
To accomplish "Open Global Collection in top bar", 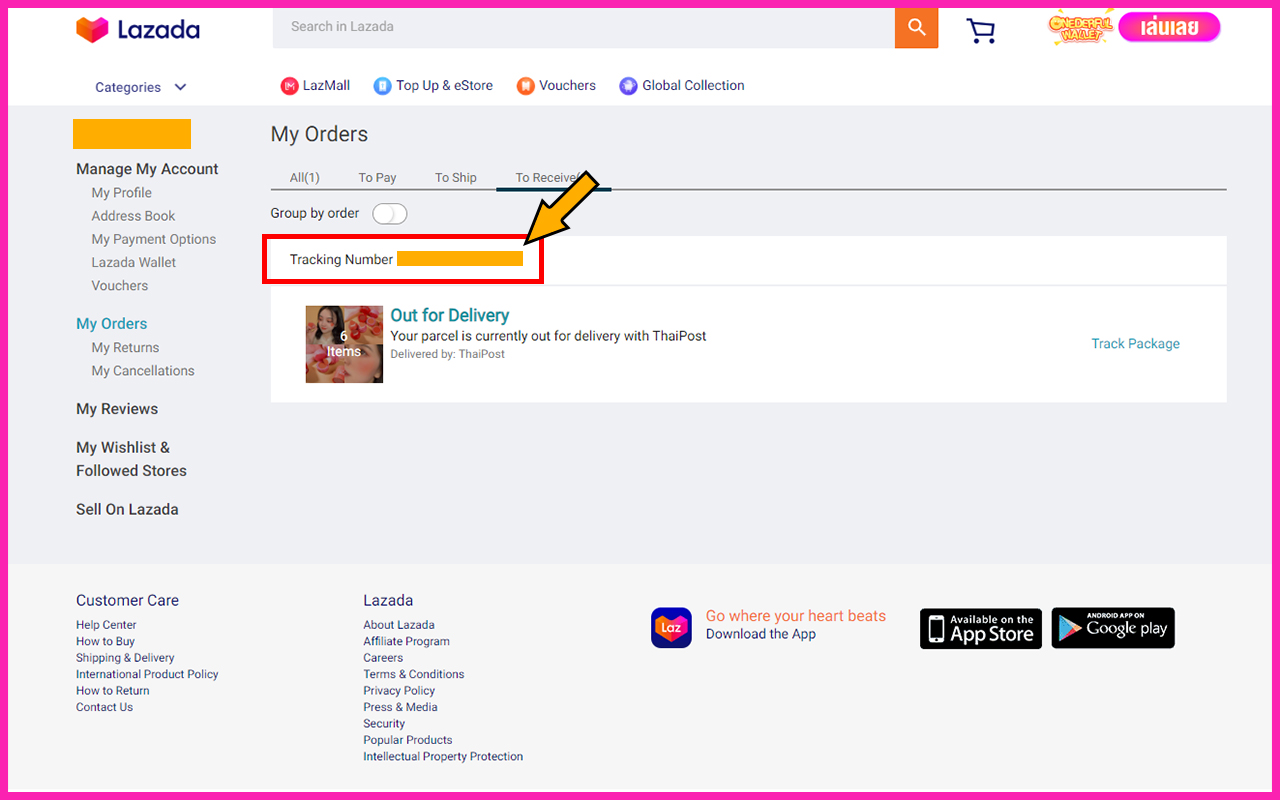I will [682, 86].
